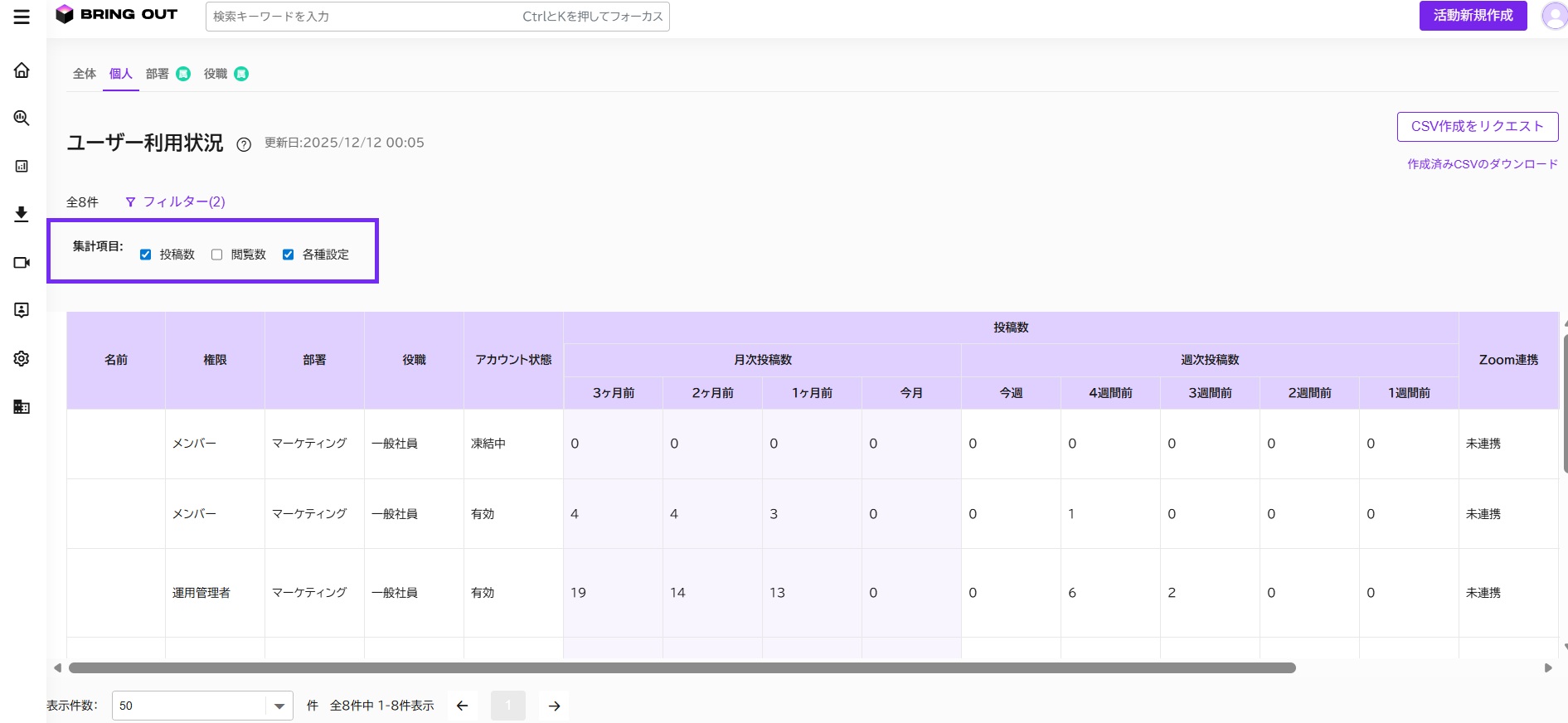
Task: Open the contact card sidebar icon
Action: click(x=22, y=310)
